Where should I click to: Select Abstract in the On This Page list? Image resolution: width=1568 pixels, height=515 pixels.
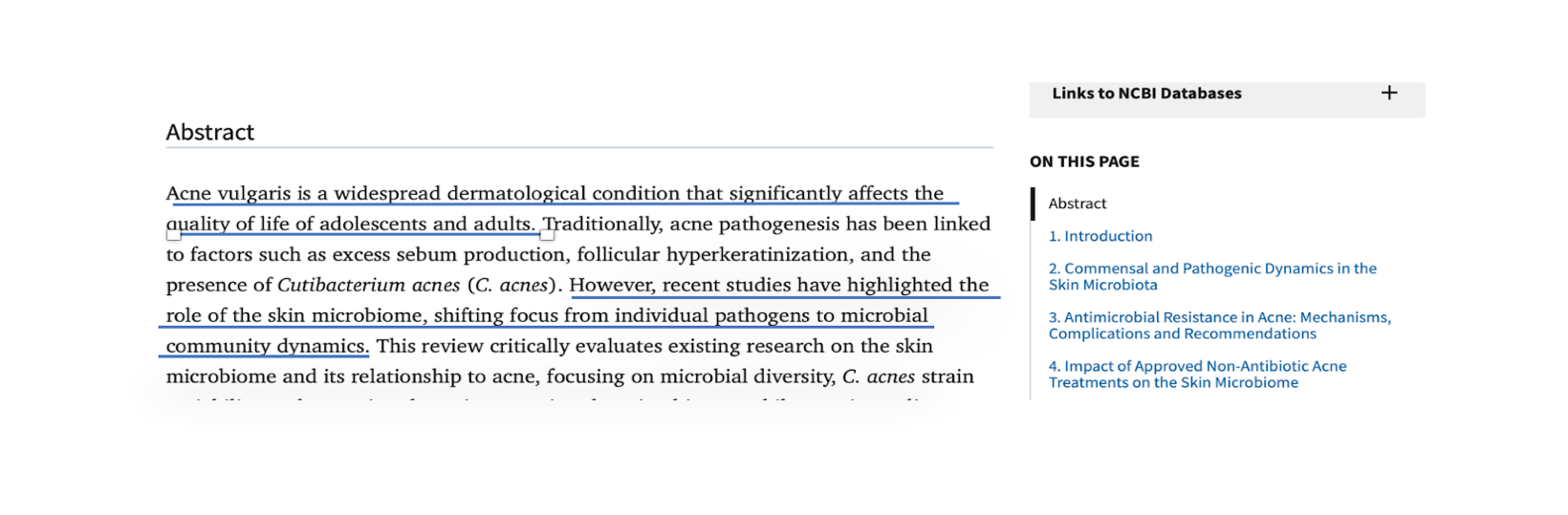pyautogui.click(x=1077, y=204)
